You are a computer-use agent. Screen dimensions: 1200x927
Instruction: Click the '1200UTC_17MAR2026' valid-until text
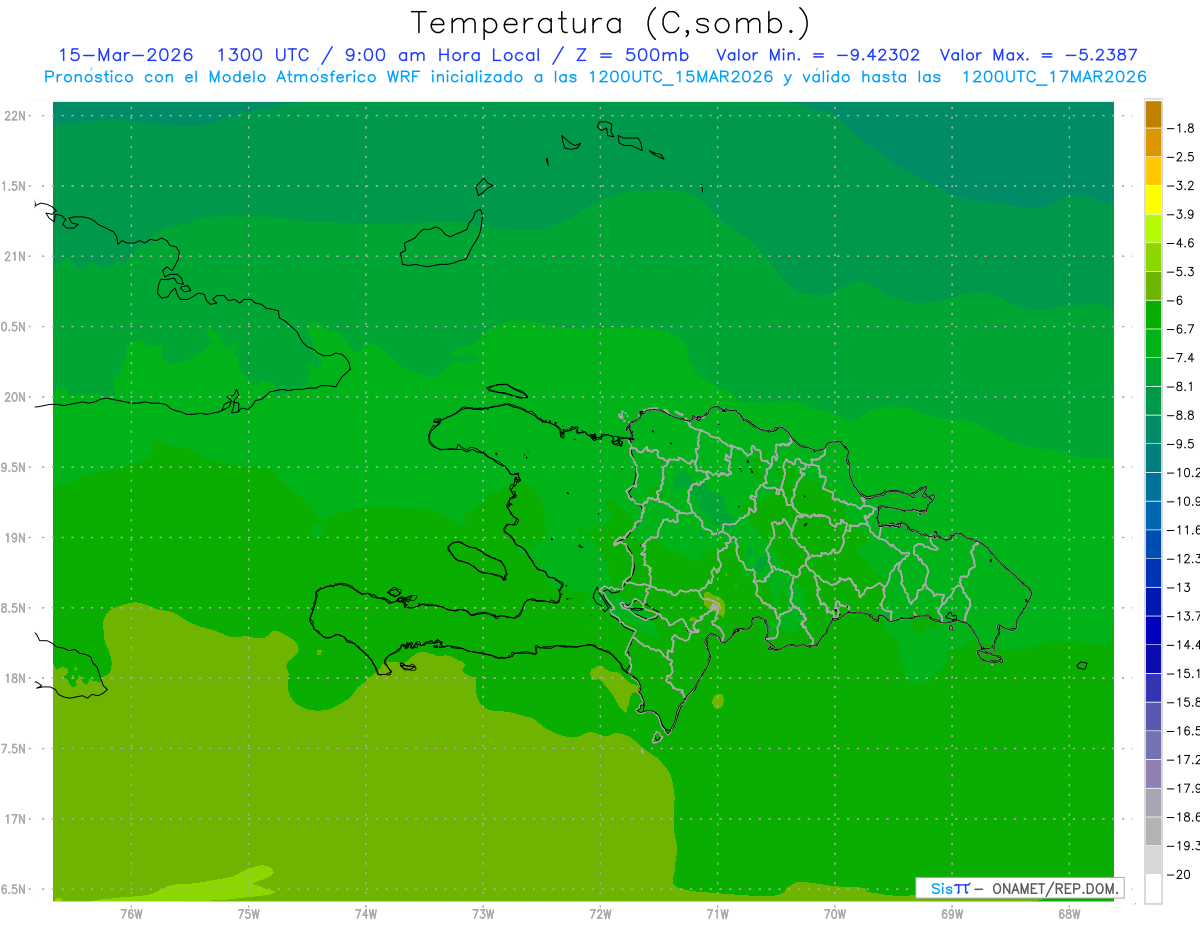point(1053,77)
